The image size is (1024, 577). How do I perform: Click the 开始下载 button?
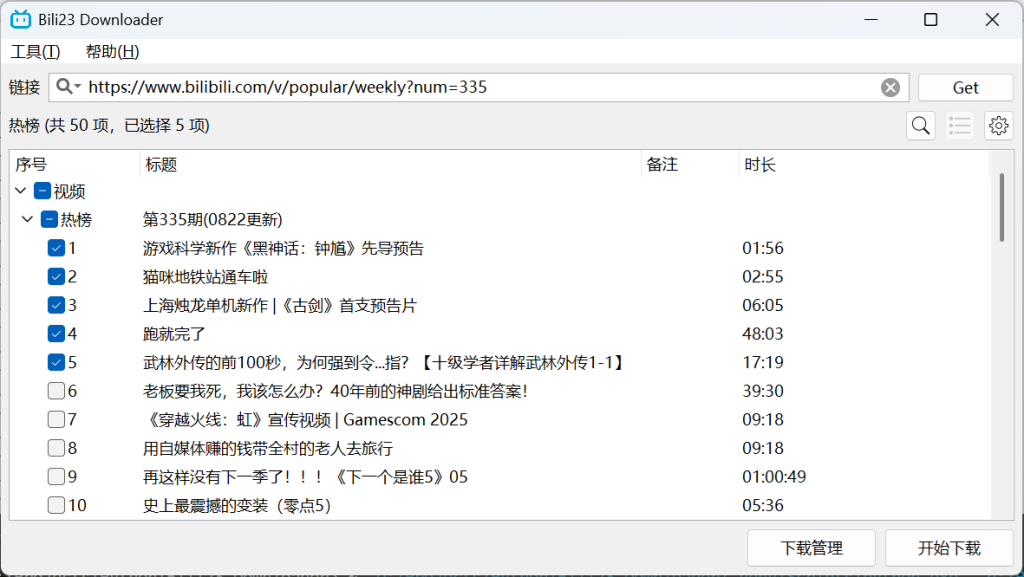tap(948, 548)
